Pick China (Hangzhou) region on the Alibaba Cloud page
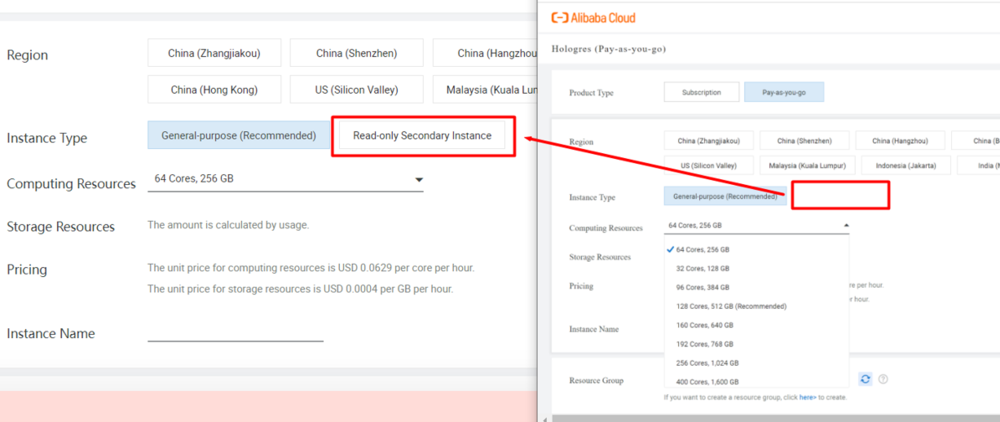Screen dimensions: 1000x422 pyautogui.click(x=900, y=140)
